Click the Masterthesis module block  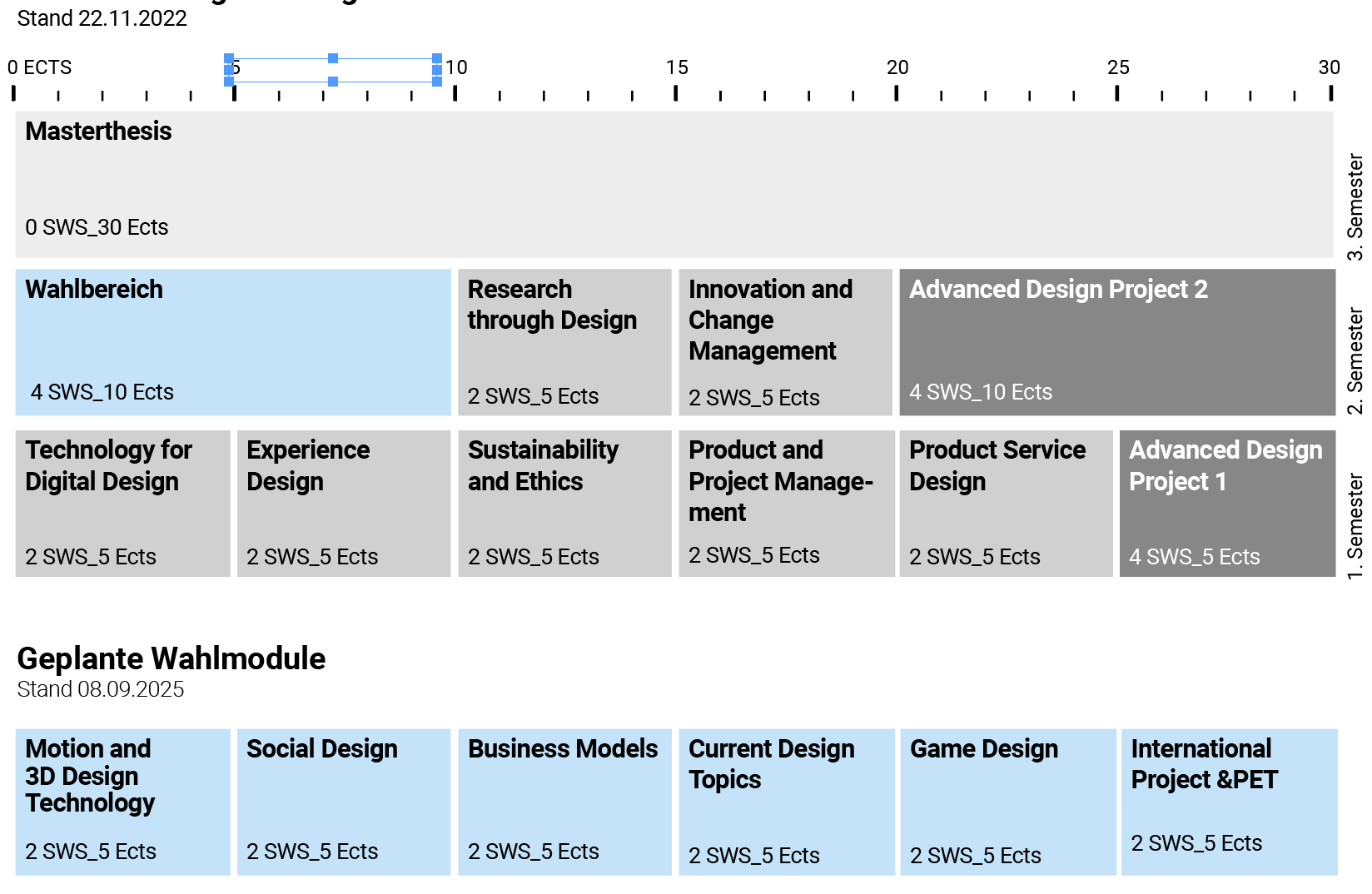(x=674, y=184)
